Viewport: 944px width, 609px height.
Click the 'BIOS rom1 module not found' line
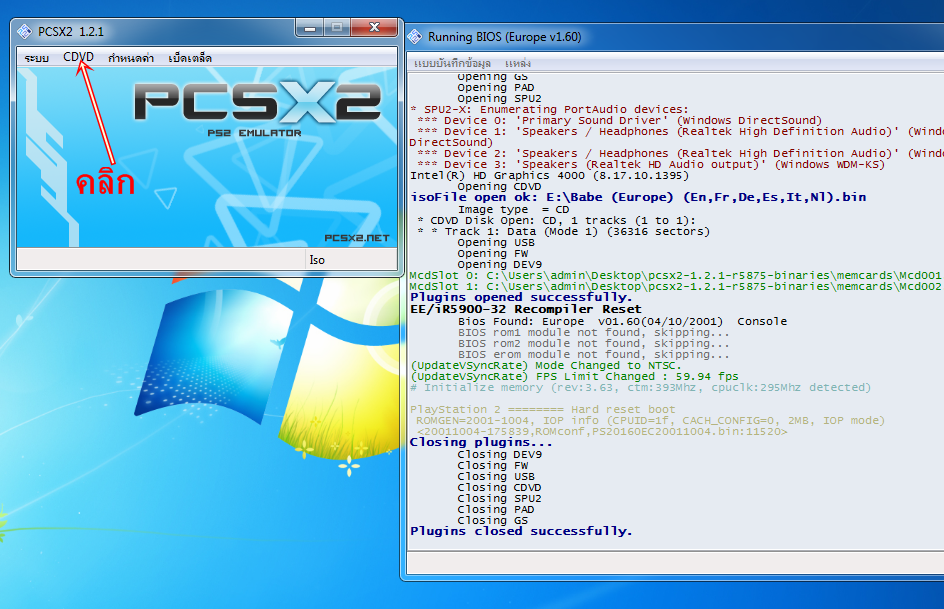[x=594, y=333]
